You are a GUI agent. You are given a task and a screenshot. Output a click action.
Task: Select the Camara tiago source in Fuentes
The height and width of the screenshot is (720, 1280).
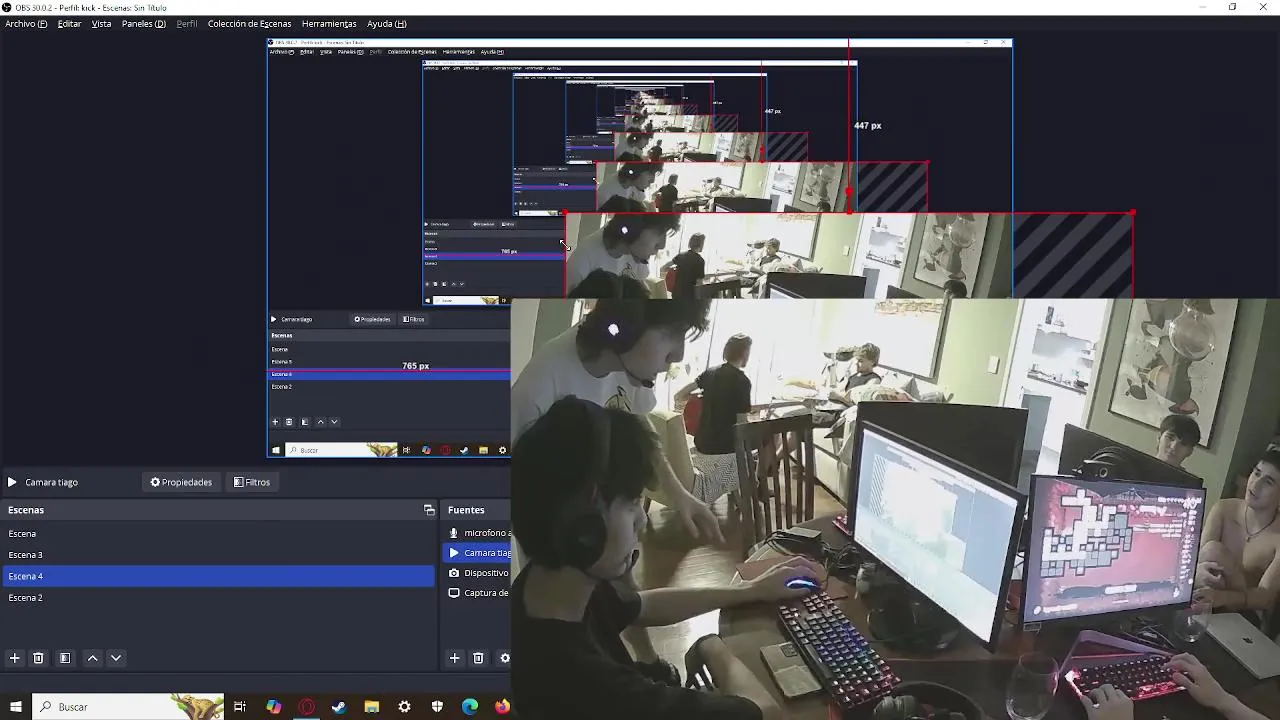point(477,553)
